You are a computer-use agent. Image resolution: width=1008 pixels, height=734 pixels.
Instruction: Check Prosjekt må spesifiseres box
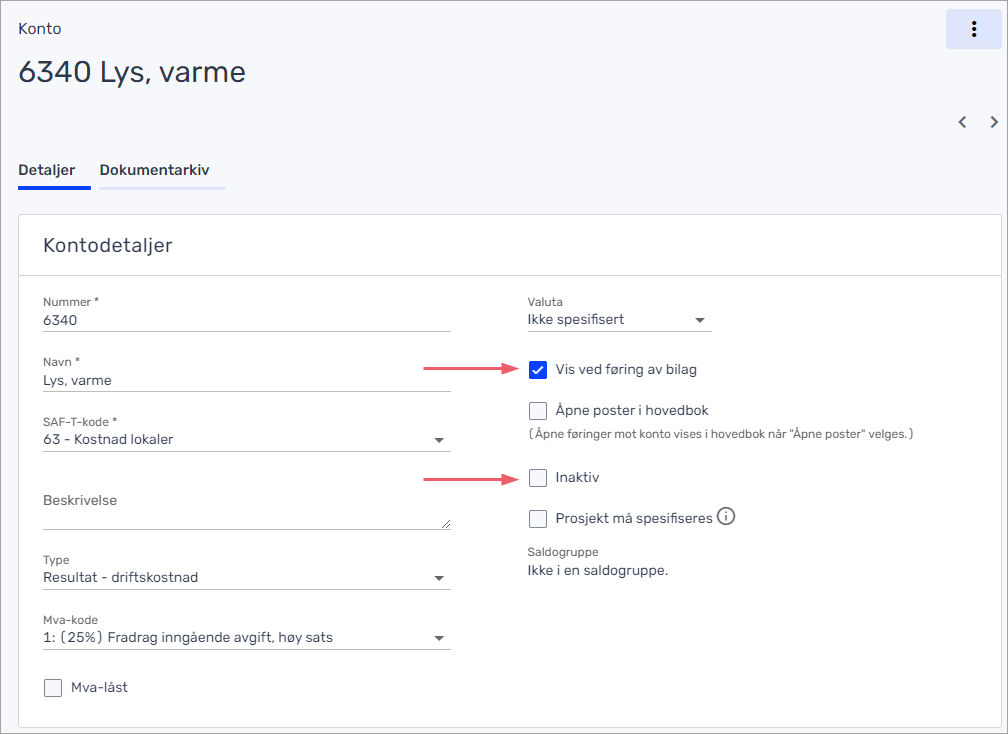538,518
